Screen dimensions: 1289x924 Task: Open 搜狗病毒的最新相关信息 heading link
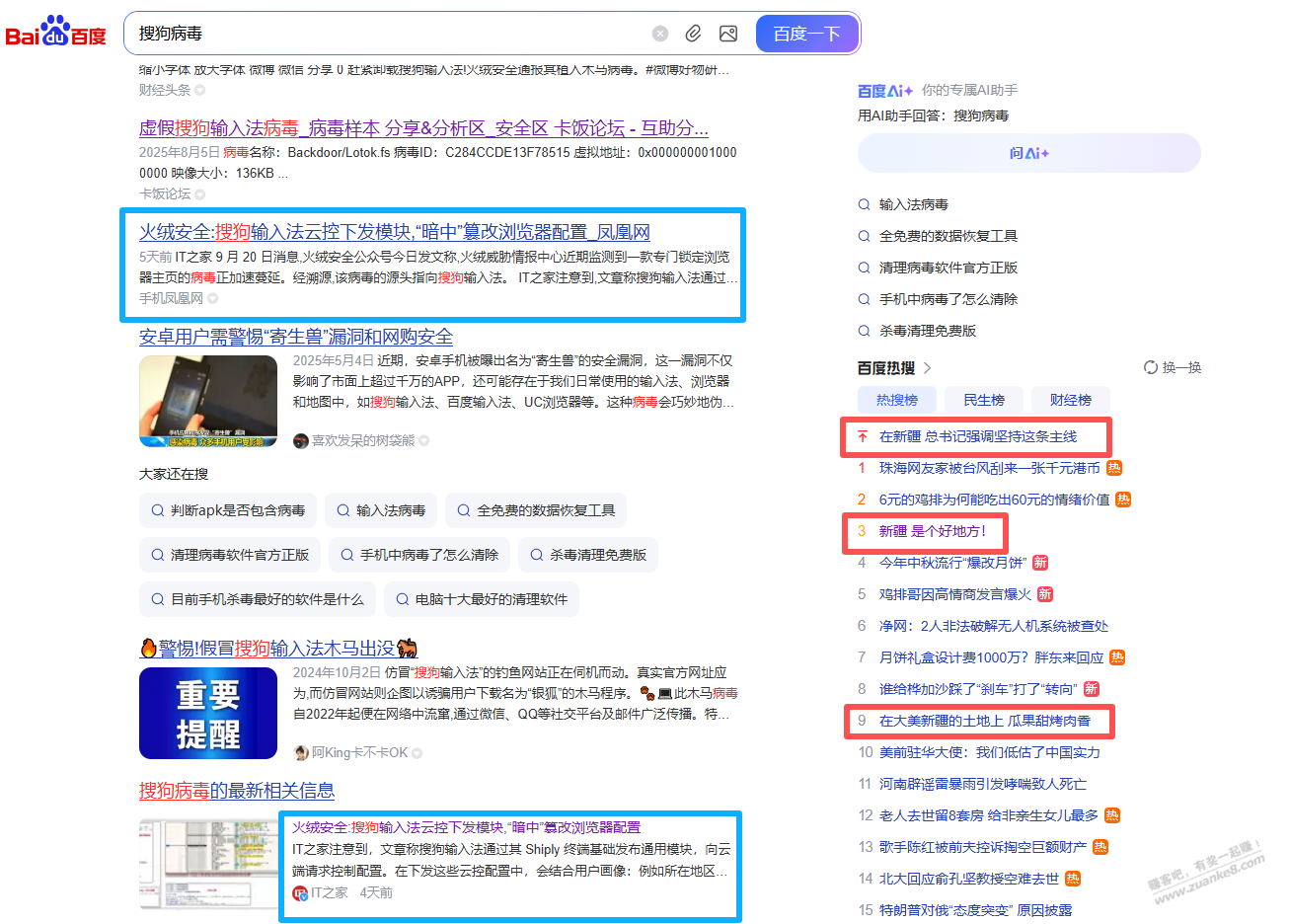coord(237,791)
